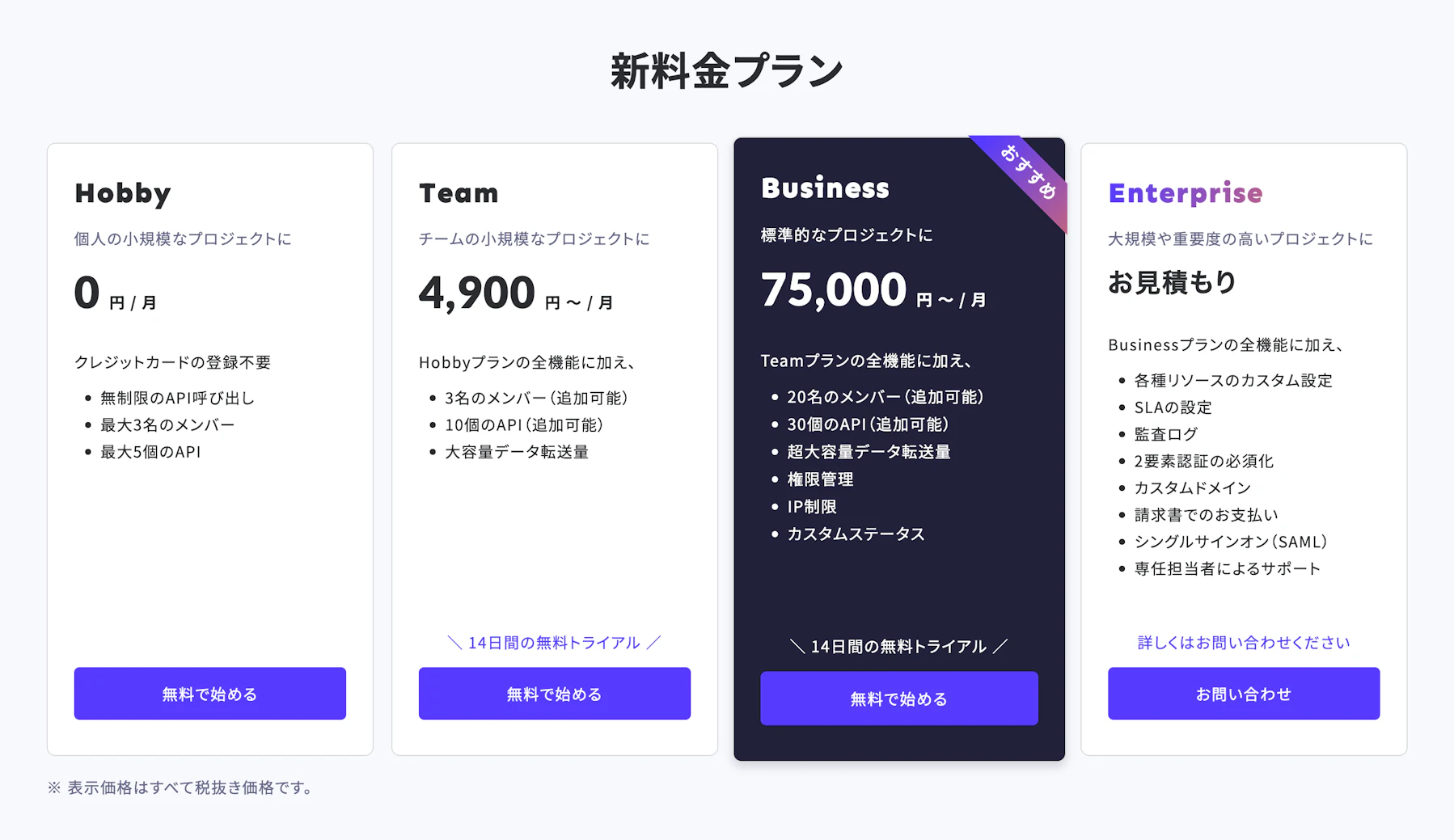
Task: Click the IP制限 feature bullet
Action: (812, 507)
